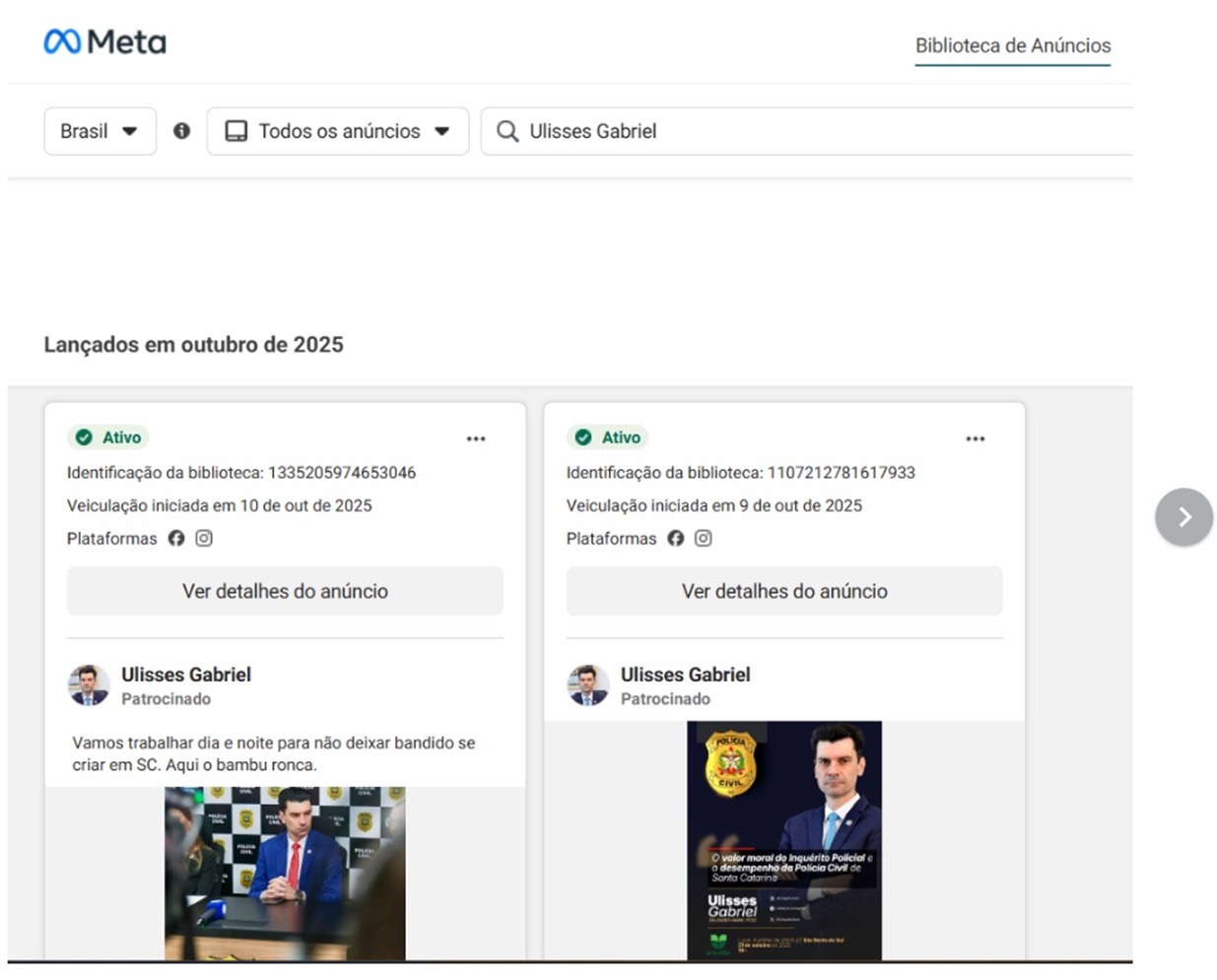View details of ad started 10 de out

[x=285, y=591]
